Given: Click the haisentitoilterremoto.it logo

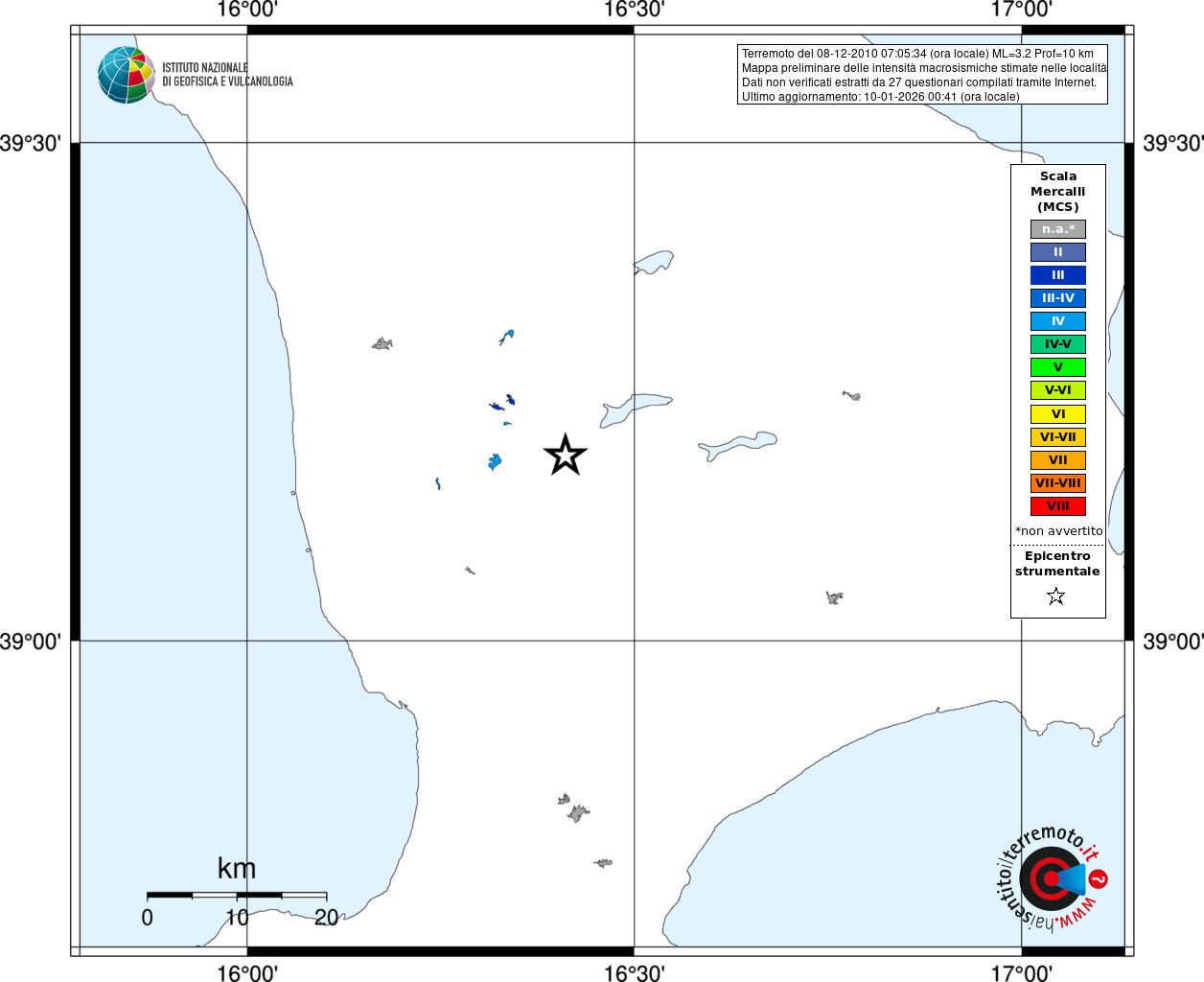Looking at the screenshot, I should 1051,877.
